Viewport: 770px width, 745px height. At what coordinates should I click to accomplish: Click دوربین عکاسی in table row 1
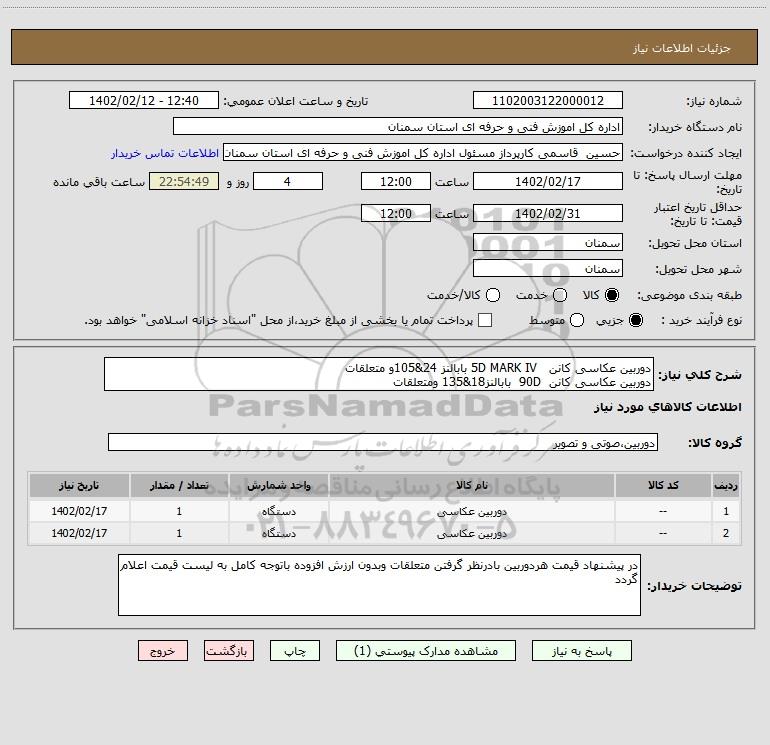tap(471, 511)
